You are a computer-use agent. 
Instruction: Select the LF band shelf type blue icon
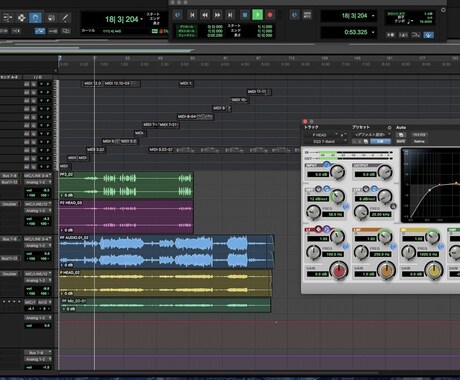(327, 229)
